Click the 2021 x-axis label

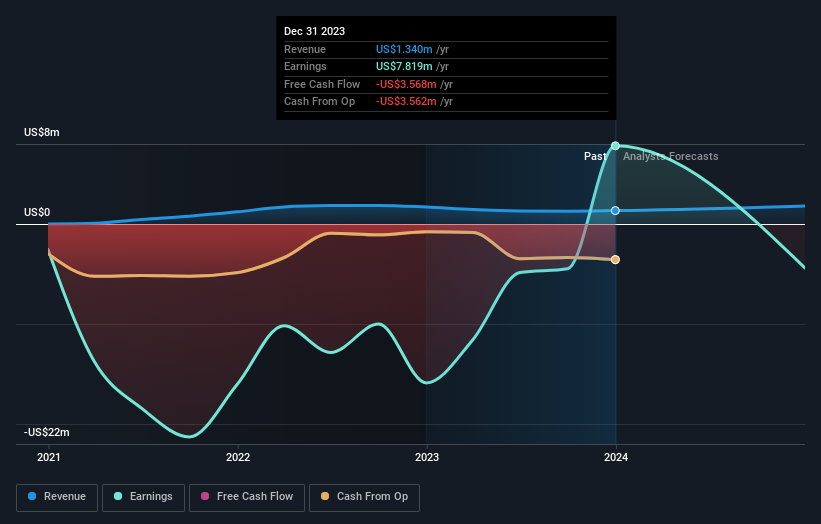point(49,458)
